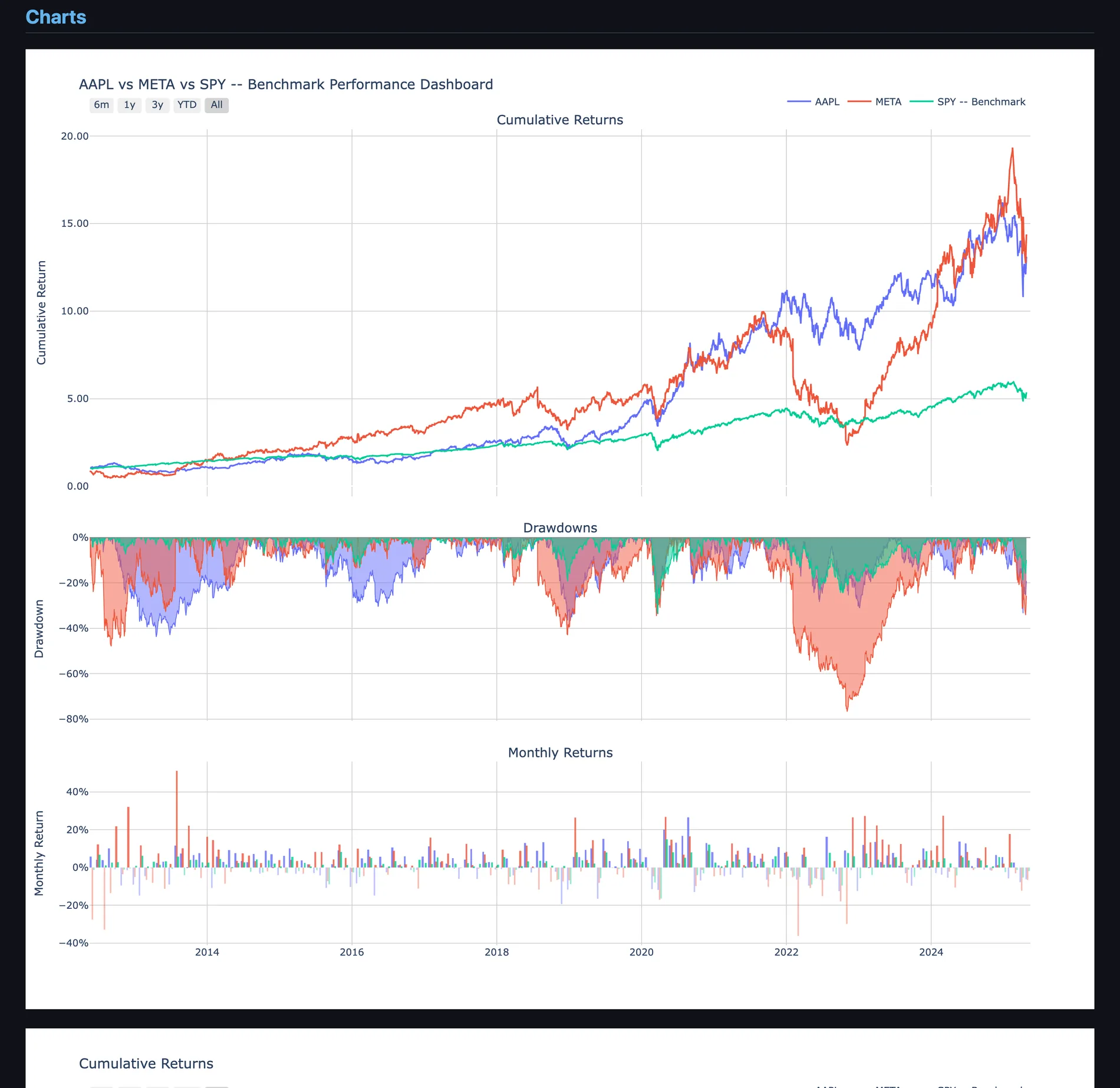
Task: Click the 15.00 y-axis tick
Action: (75, 223)
